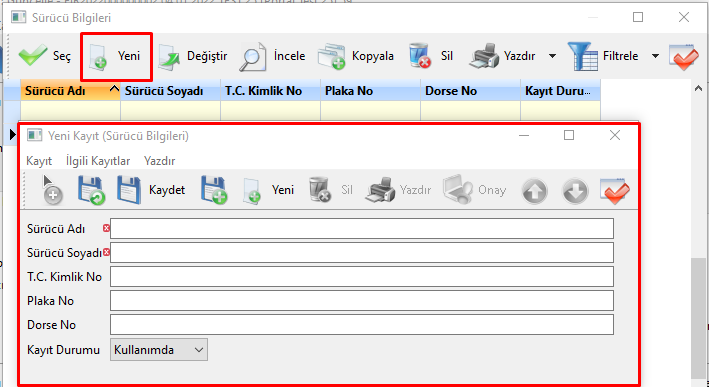
Task: Click the Dorse No column header
Action: point(470,91)
